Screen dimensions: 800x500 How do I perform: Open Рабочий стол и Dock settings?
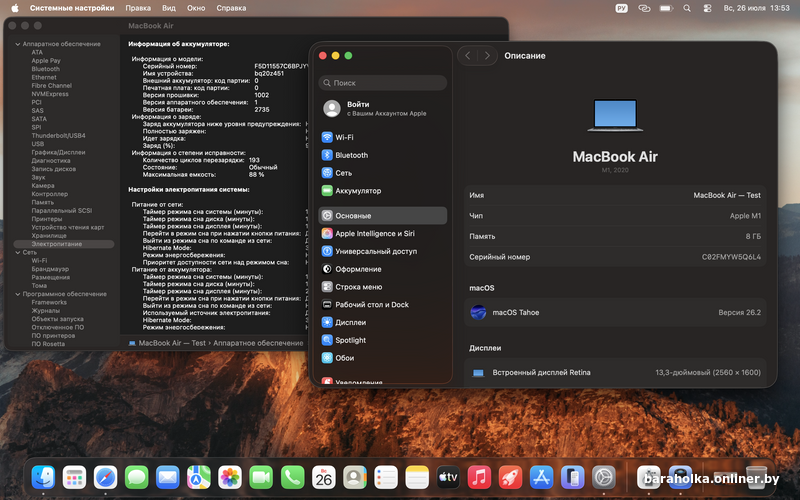(383, 305)
